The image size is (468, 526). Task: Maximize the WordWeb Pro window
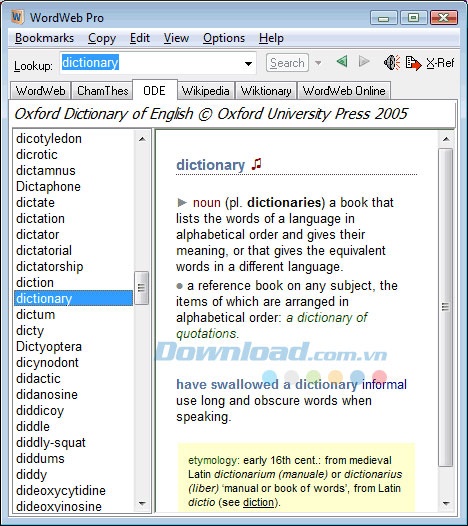click(x=414, y=17)
